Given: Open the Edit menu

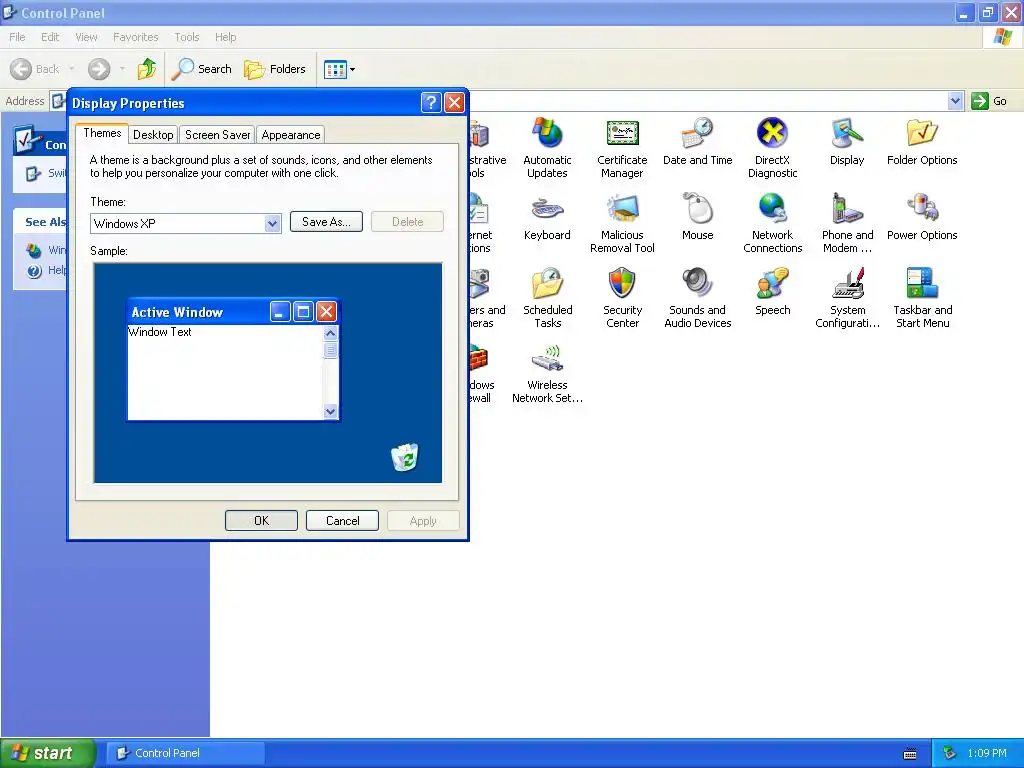Looking at the screenshot, I should 50,37.
